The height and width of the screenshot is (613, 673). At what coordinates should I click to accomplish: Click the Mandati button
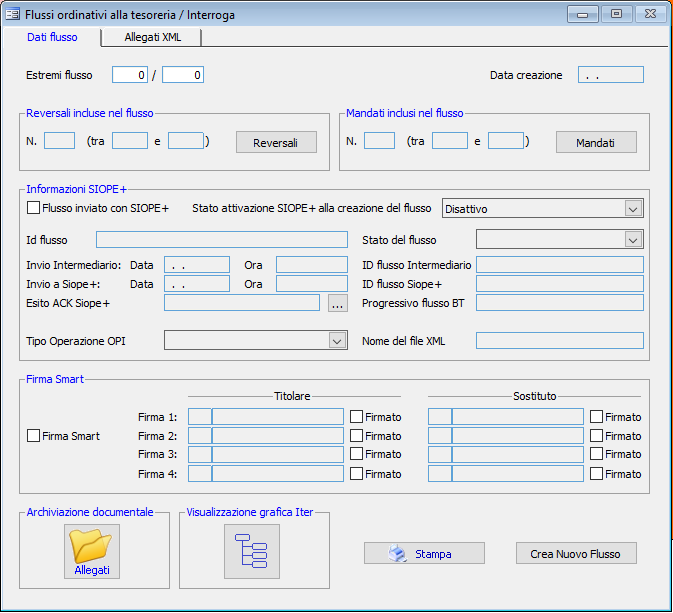596,142
